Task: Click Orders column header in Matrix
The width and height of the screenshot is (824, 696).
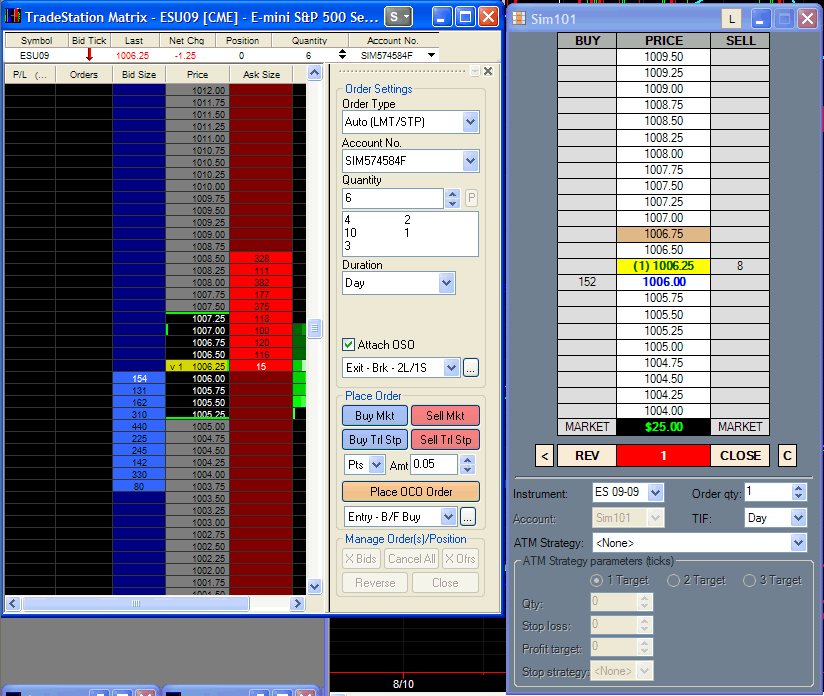Action: click(x=84, y=75)
